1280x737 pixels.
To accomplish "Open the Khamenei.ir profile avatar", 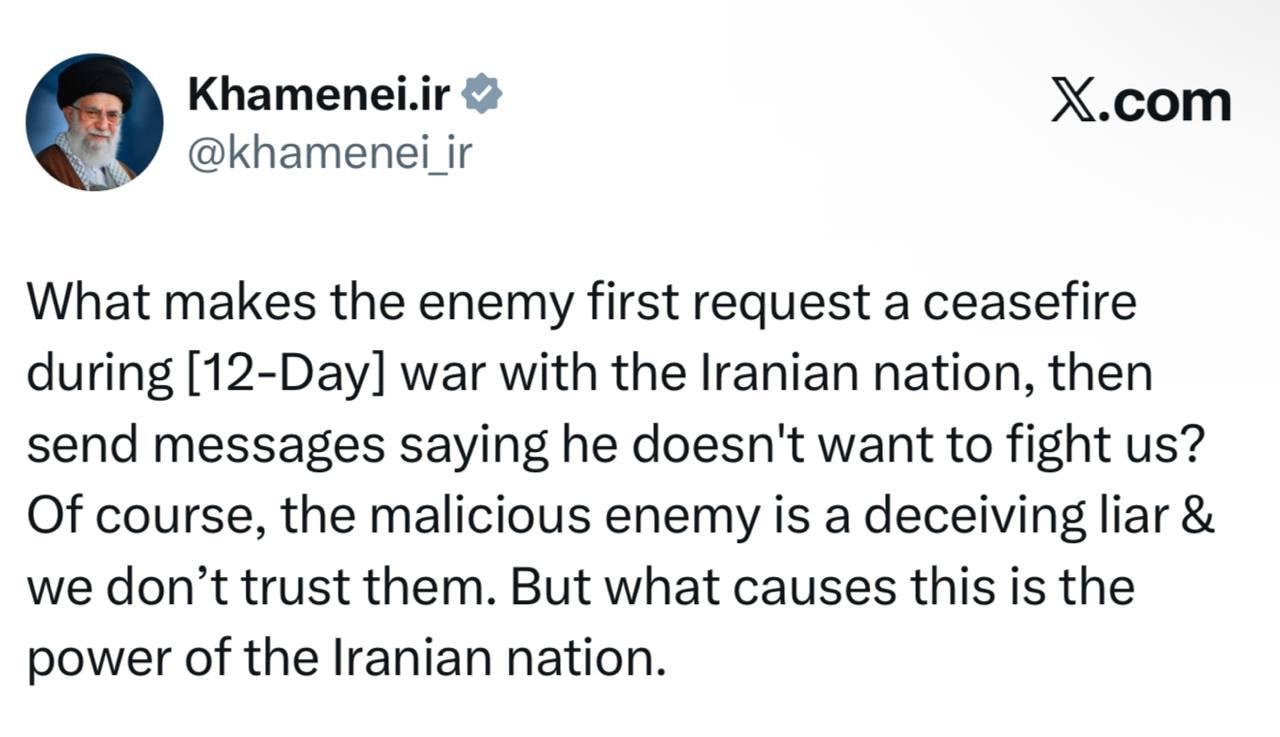I will (x=94, y=122).
